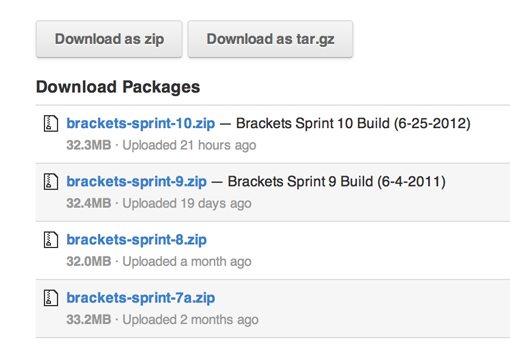Image resolution: width=510 pixels, height=362 pixels.
Task: Click the Download Packages heading
Action: tap(118, 87)
